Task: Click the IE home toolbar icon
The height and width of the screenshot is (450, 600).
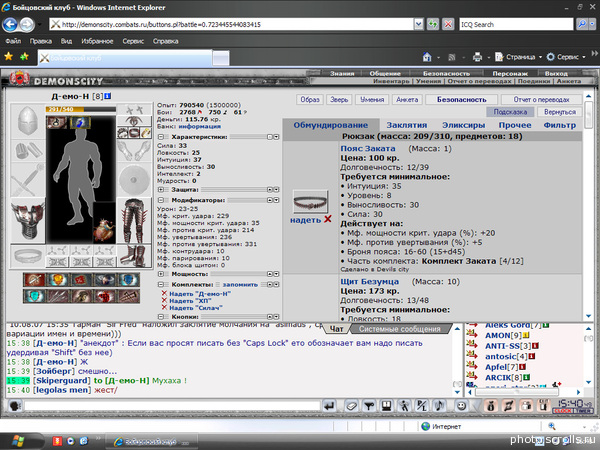Action: (x=427, y=57)
